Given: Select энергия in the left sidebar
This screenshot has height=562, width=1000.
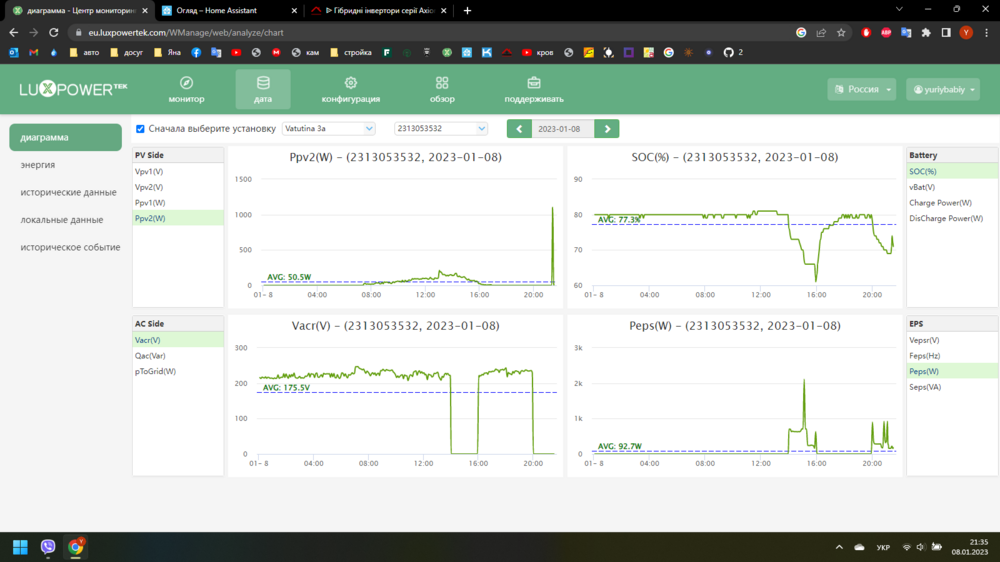Looking at the screenshot, I should (x=38, y=165).
